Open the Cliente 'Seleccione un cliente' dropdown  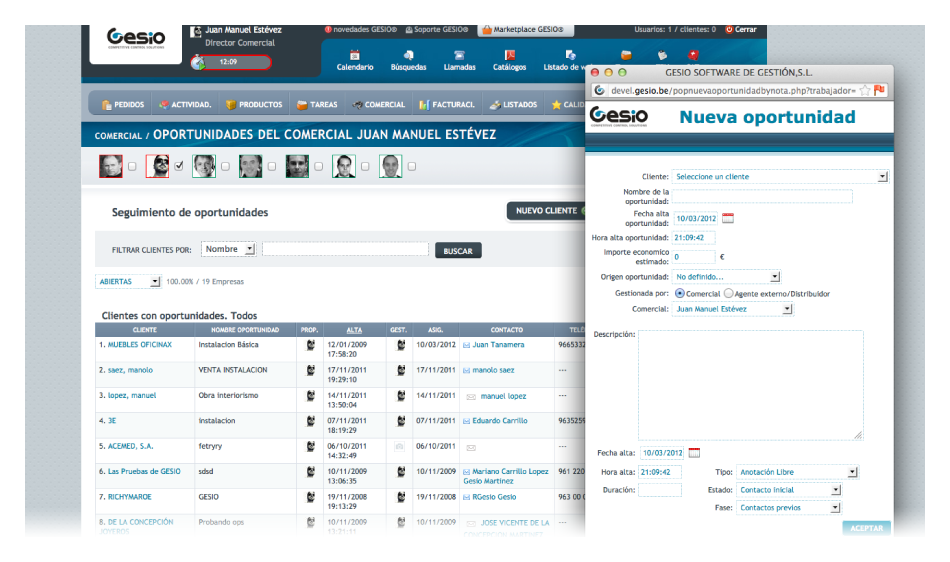coord(780,176)
